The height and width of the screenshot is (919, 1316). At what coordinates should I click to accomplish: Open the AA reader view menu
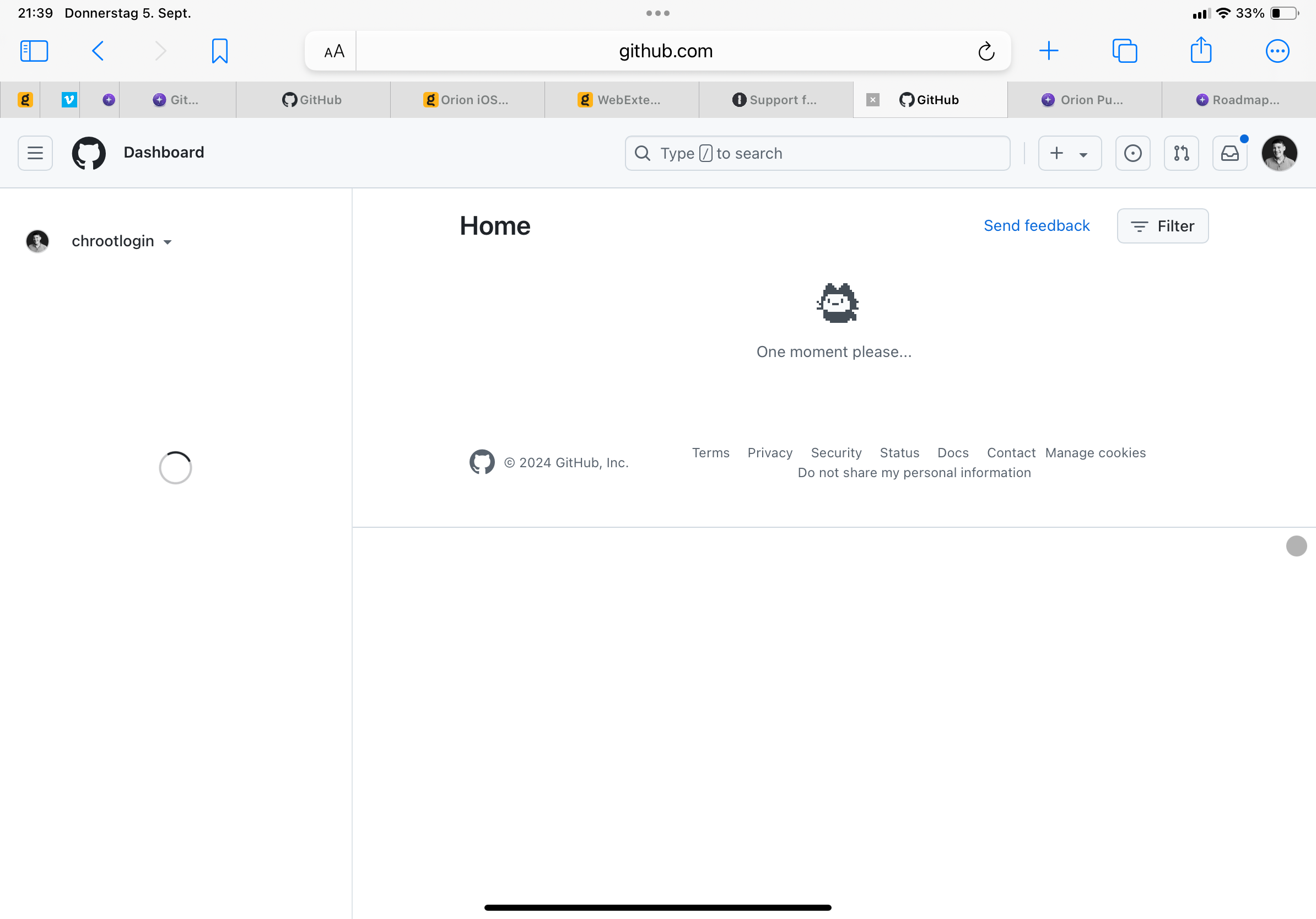[333, 52]
